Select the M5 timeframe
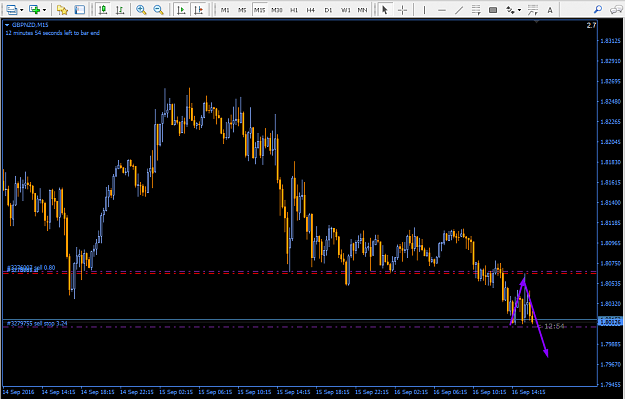 [242, 10]
